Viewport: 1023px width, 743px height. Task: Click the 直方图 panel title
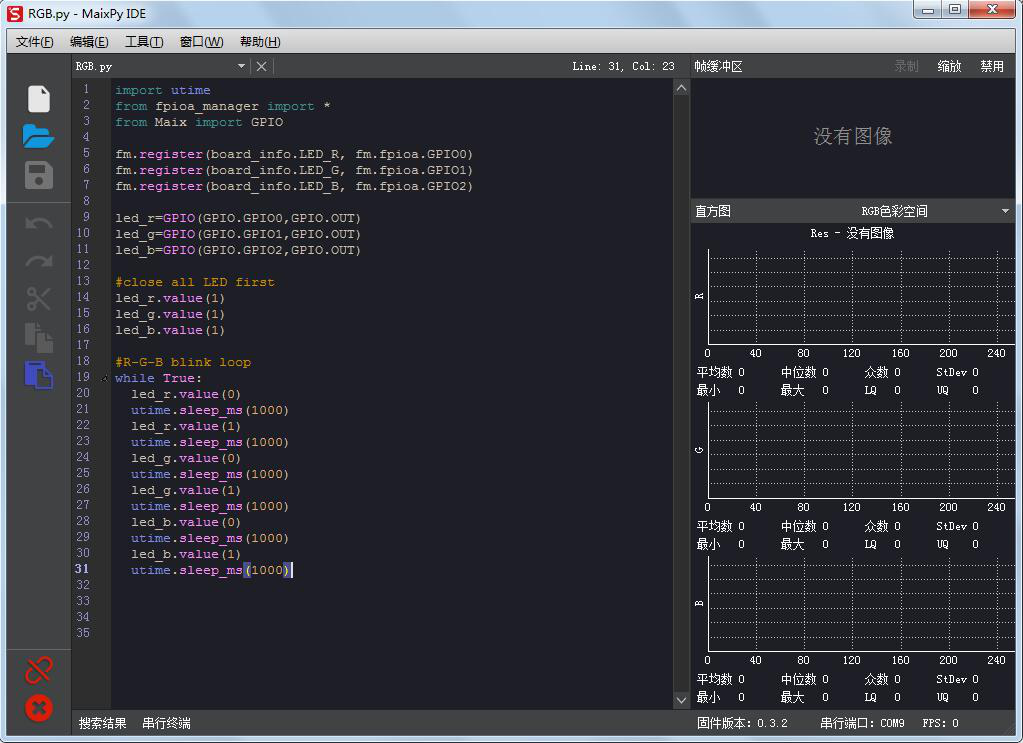point(712,211)
